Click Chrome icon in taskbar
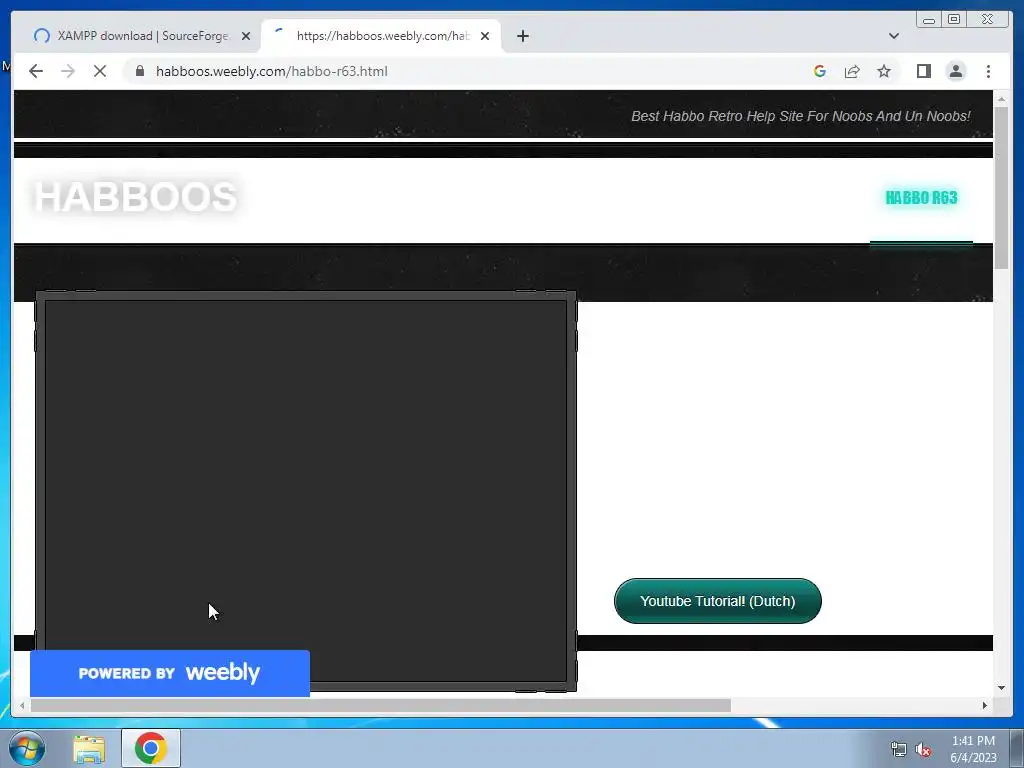Viewport: 1024px width, 768px height. (x=151, y=748)
